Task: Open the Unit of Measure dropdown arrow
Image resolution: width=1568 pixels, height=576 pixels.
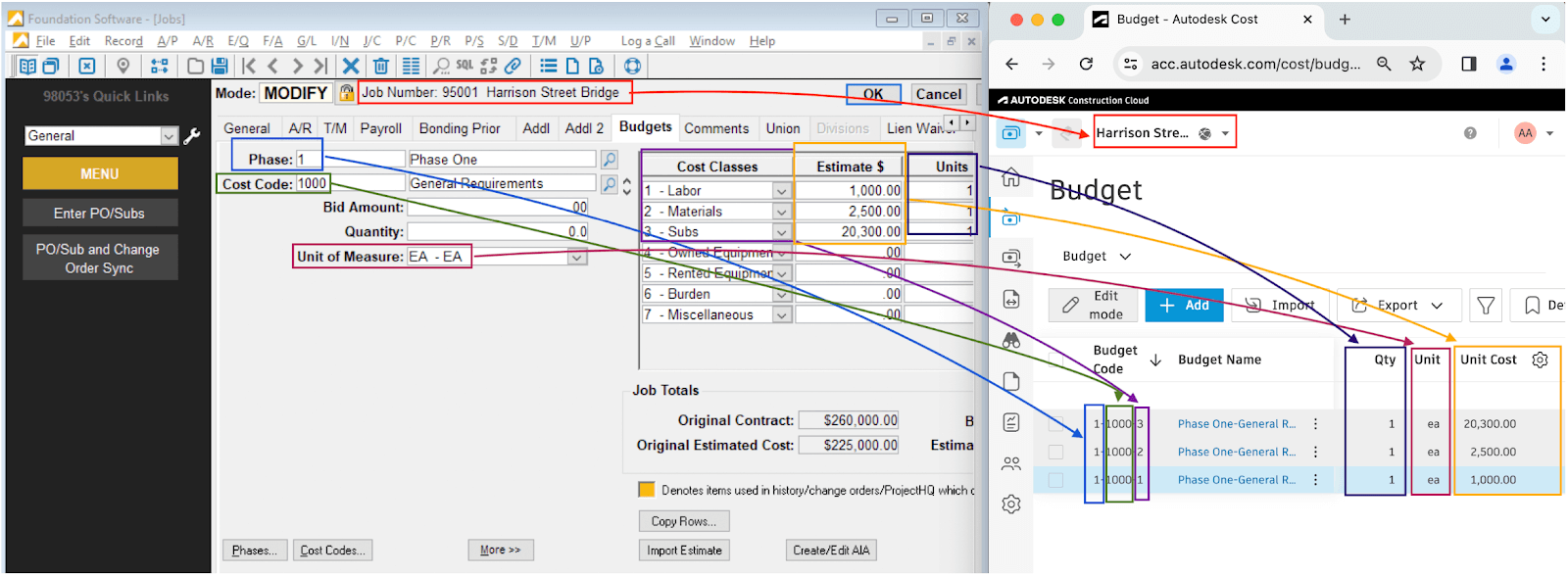Action: 577,257
